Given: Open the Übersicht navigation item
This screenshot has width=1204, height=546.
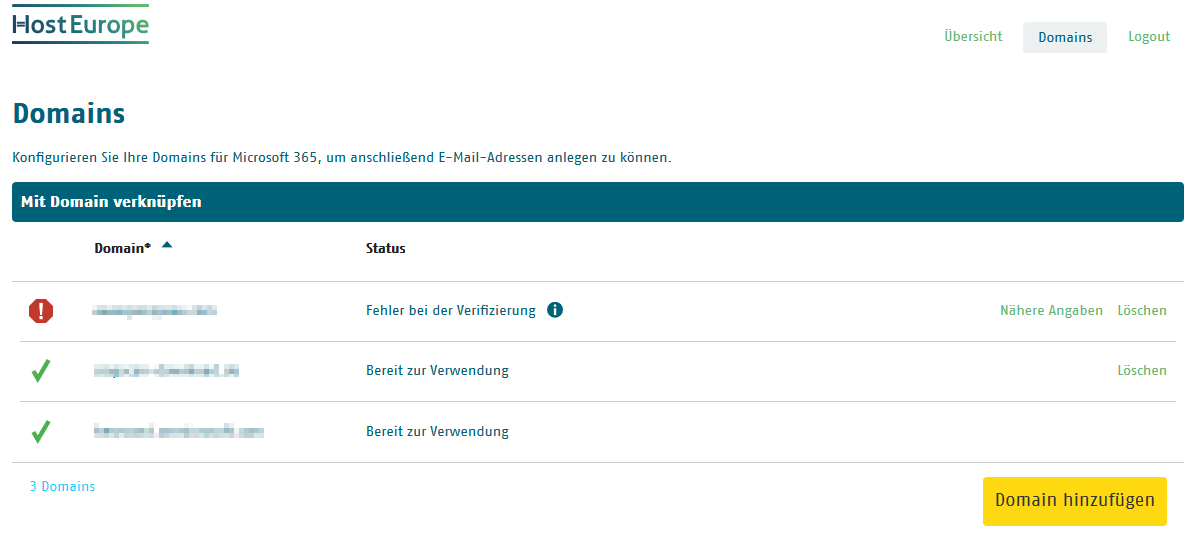Looking at the screenshot, I should pos(973,36).
